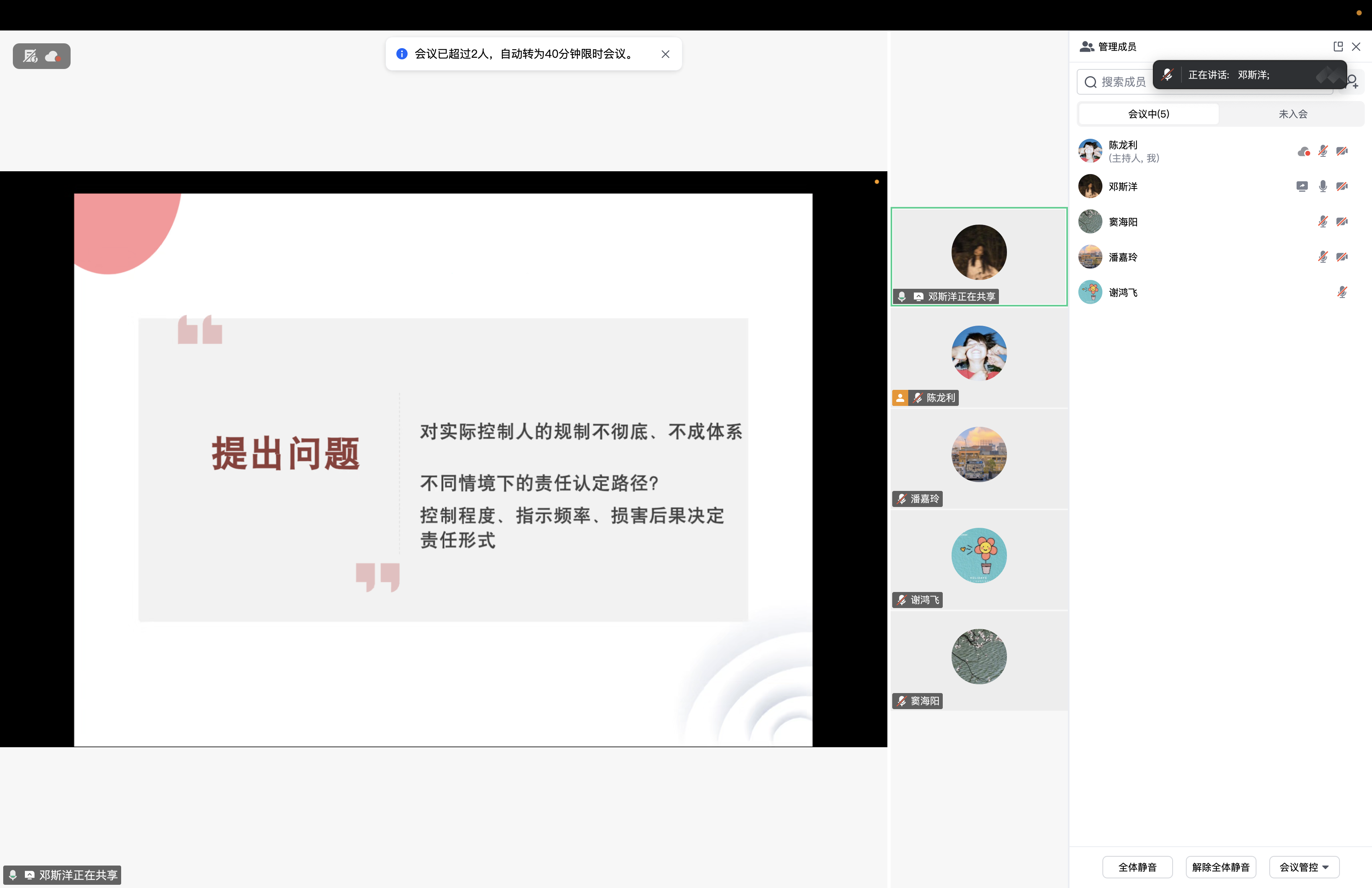Viewport: 1372px width, 888px height.
Task: Switch to the 未入会 tab
Action: [1293, 114]
